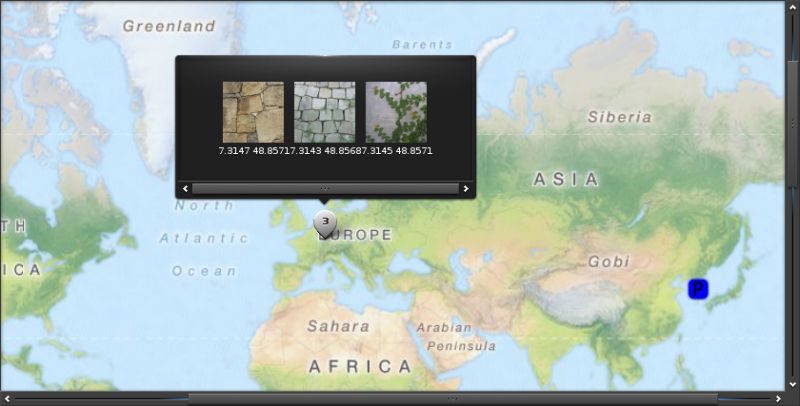Image resolution: width=800 pixels, height=406 pixels.
Task: Click the Barents sea label
Action: point(422,44)
